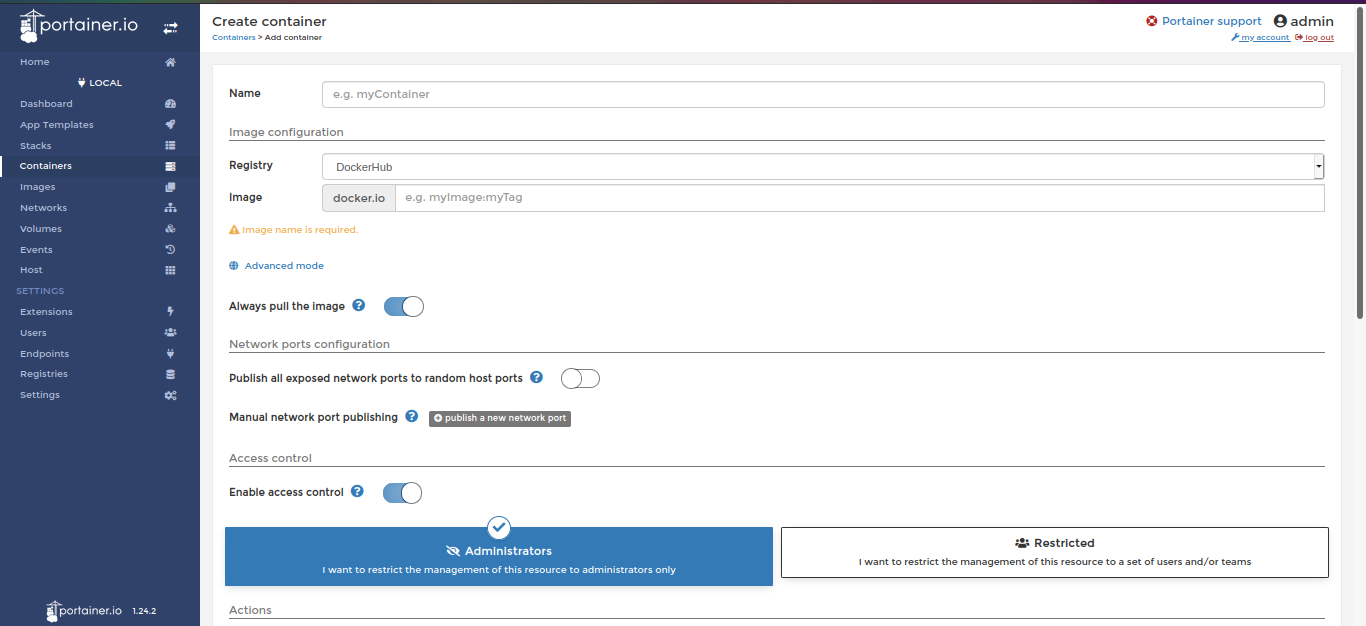Click help icon beside Enable access control
The width and height of the screenshot is (1366, 626).
tap(357, 492)
